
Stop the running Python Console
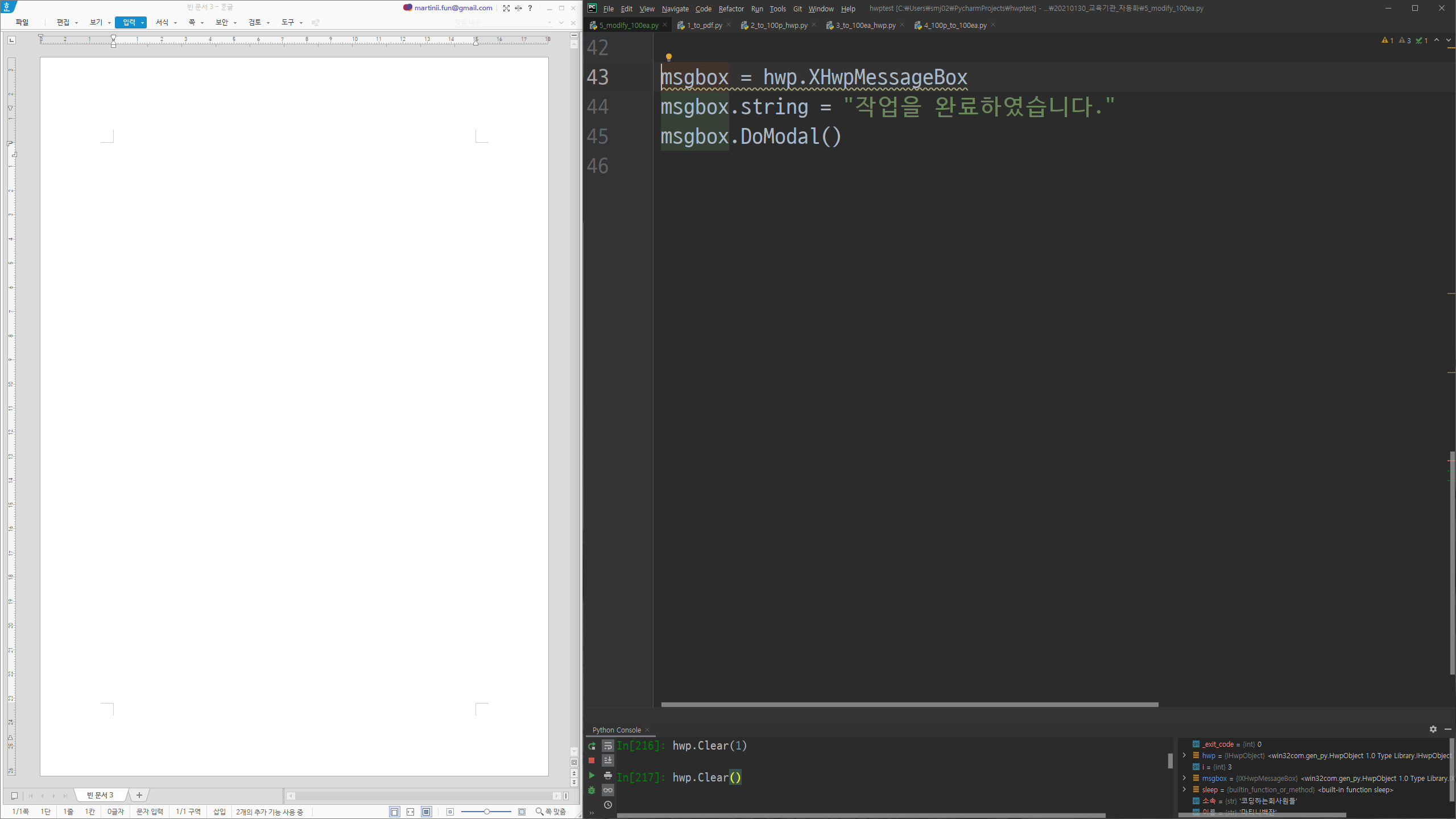pyautogui.click(x=591, y=760)
